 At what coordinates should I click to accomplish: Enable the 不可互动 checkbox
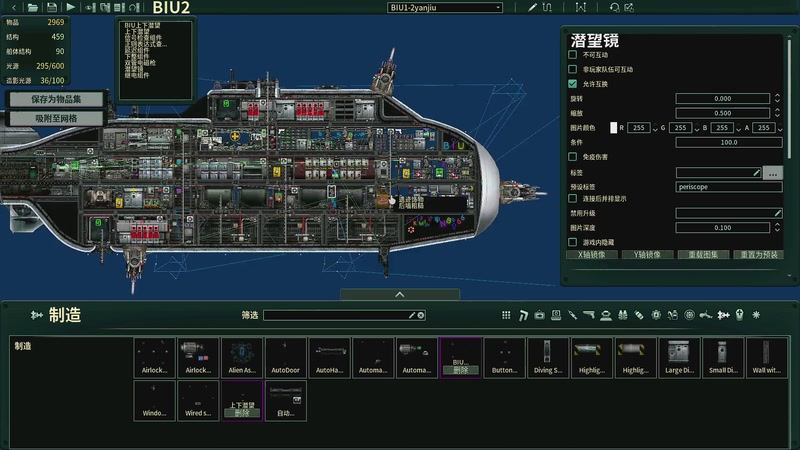tap(572, 55)
